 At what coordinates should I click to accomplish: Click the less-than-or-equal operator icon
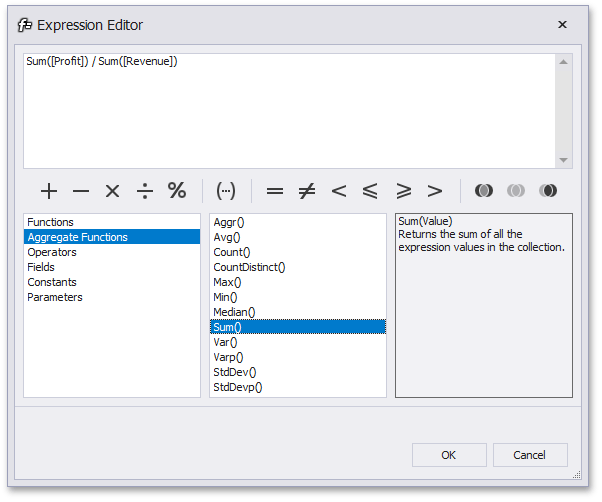[371, 191]
